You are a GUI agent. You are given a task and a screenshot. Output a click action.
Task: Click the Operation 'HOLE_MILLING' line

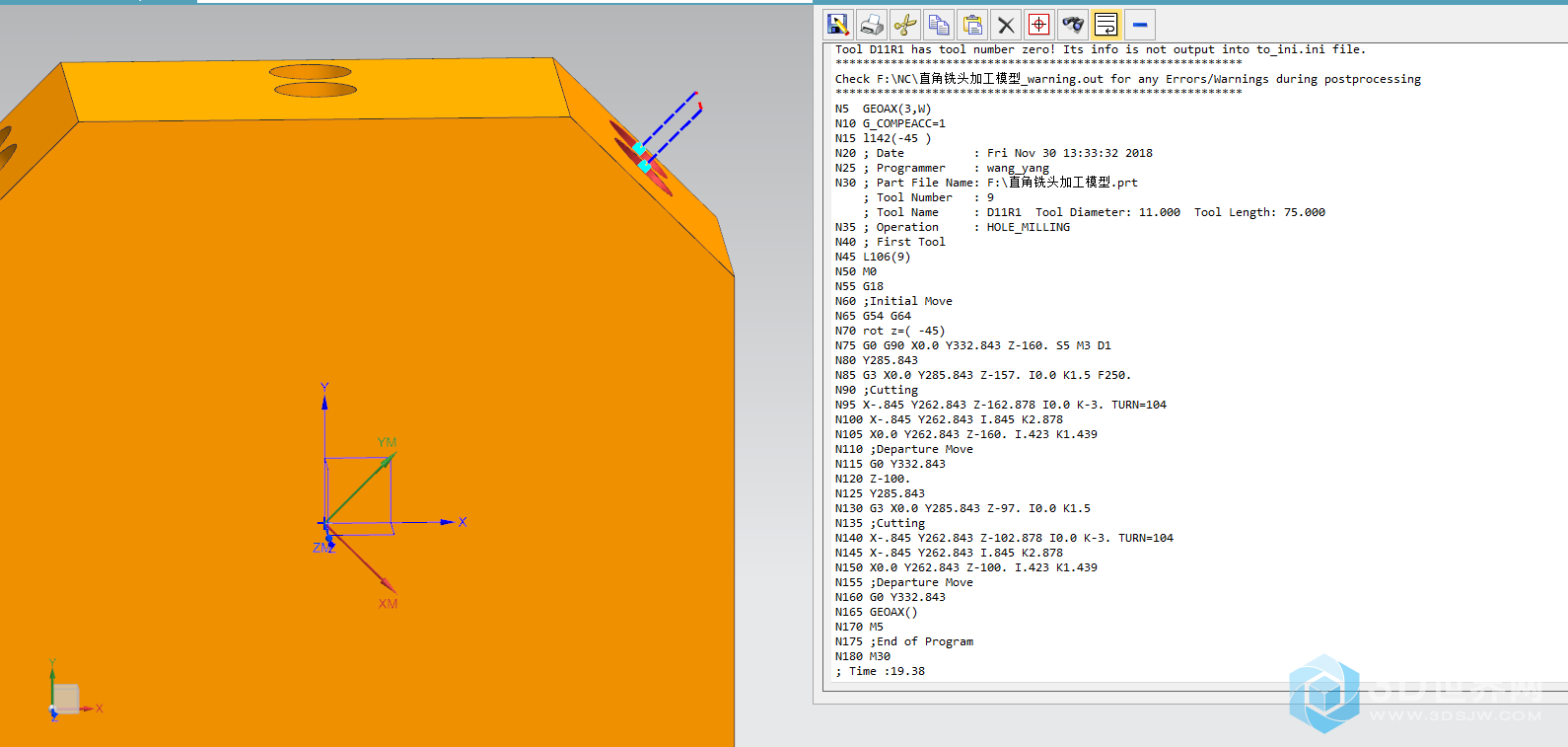[952, 227]
